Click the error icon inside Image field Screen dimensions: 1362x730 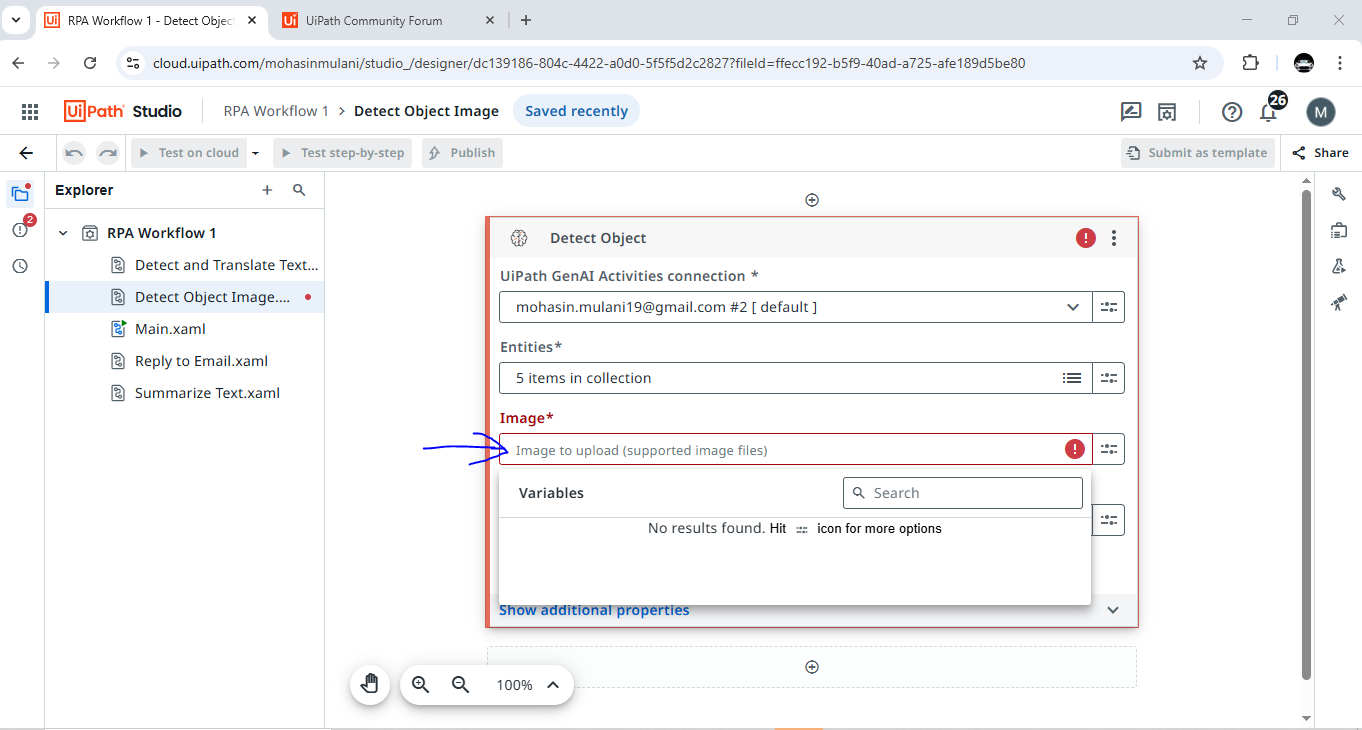tap(1075, 450)
